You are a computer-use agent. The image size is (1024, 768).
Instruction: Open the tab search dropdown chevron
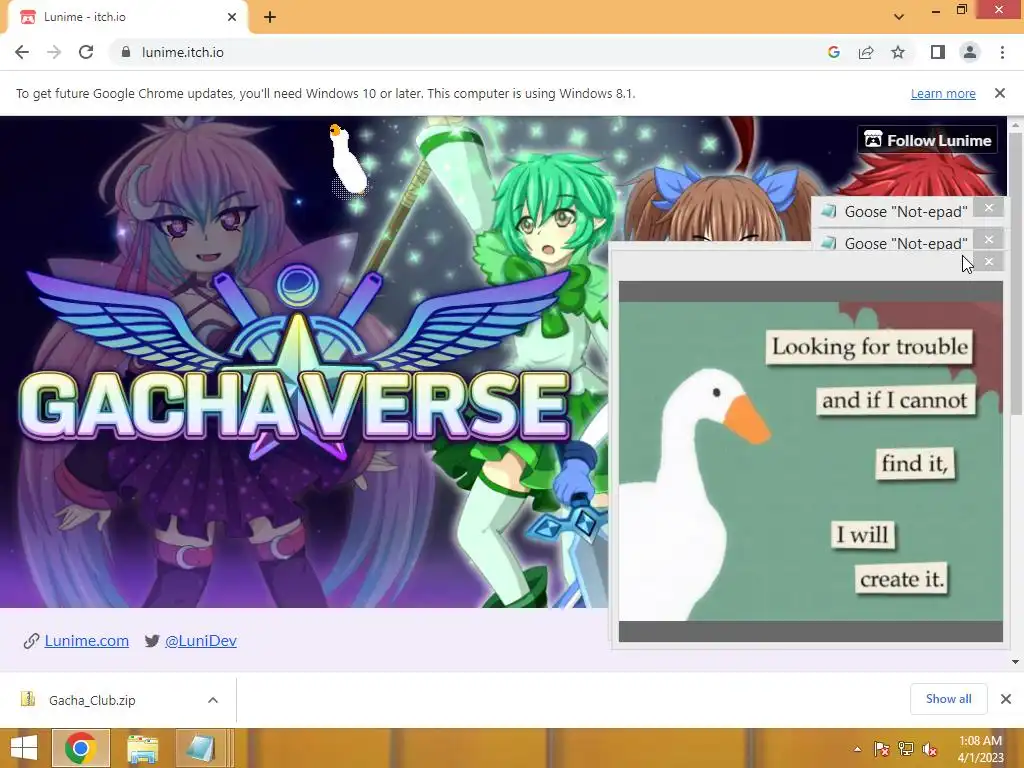click(x=899, y=17)
